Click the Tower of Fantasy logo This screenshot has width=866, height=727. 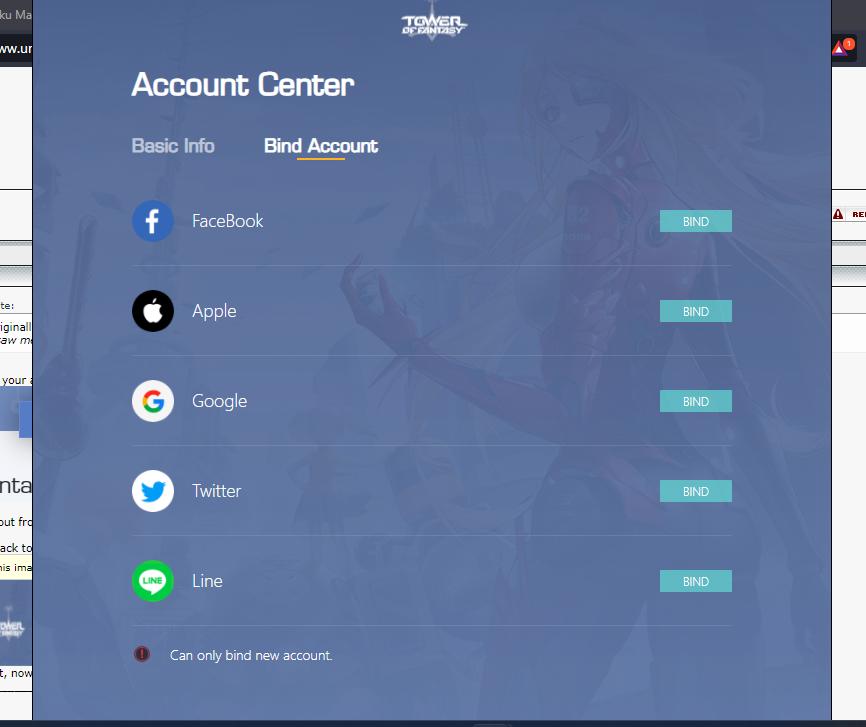tap(434, 23)
